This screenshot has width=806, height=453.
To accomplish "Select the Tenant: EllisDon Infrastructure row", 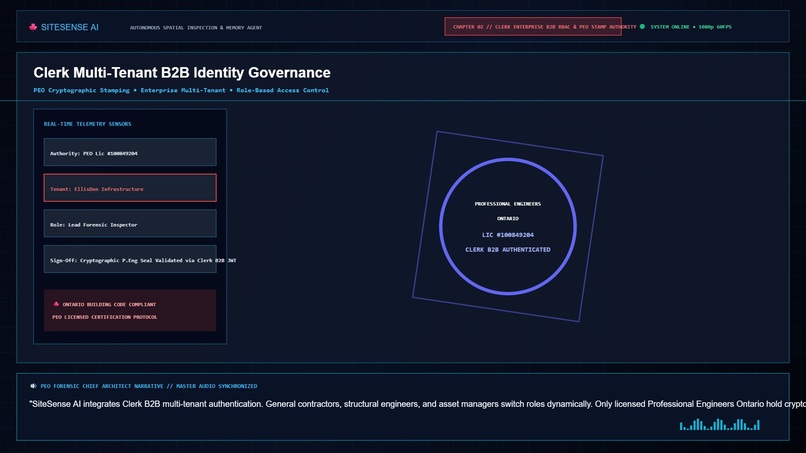I will coord(130,188).
